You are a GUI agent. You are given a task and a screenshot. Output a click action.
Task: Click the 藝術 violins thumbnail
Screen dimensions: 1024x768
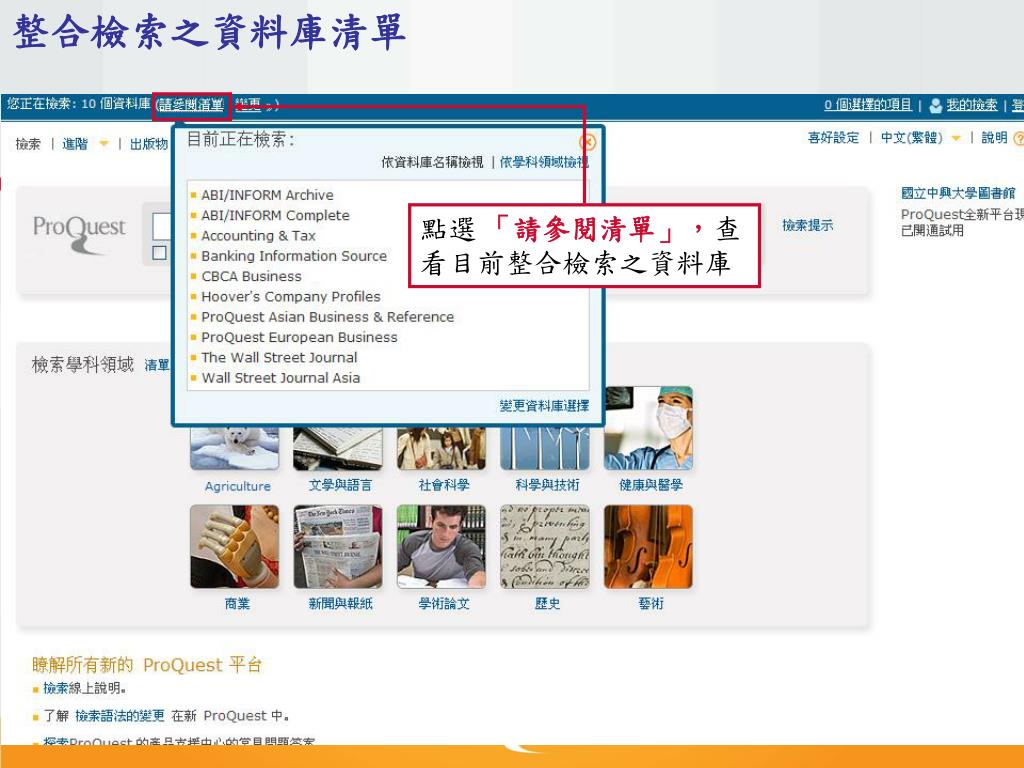click(648, 547)
